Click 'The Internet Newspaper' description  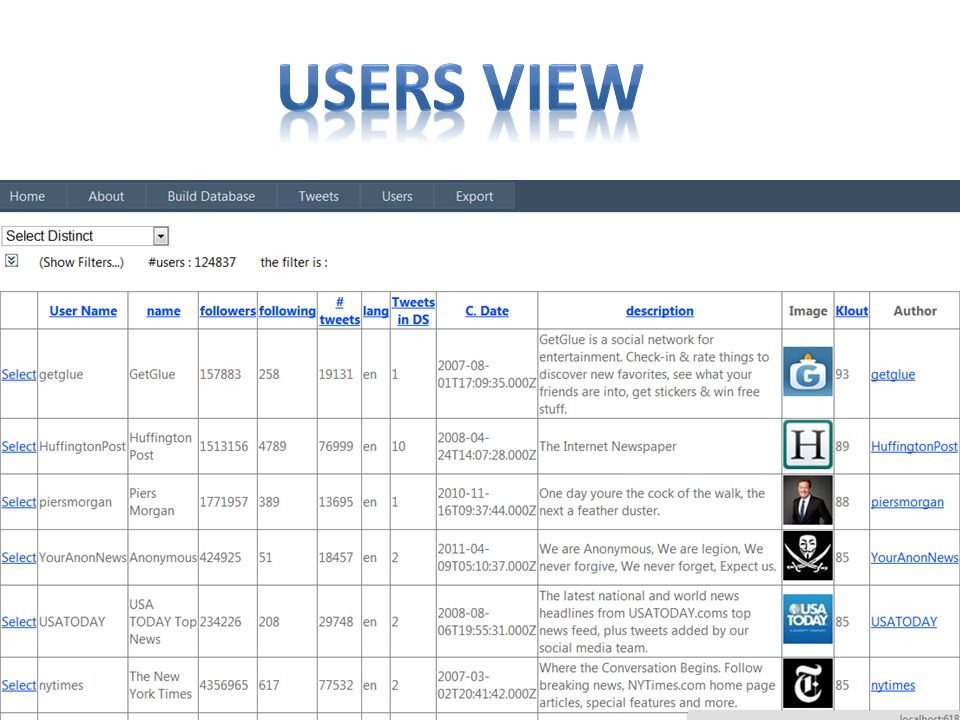click(x=608, y=446)
